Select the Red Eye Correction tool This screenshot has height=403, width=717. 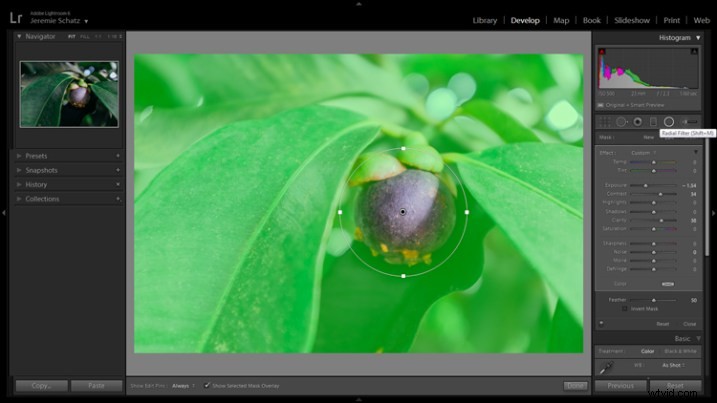pyautogui.click(x=637, y=122)
